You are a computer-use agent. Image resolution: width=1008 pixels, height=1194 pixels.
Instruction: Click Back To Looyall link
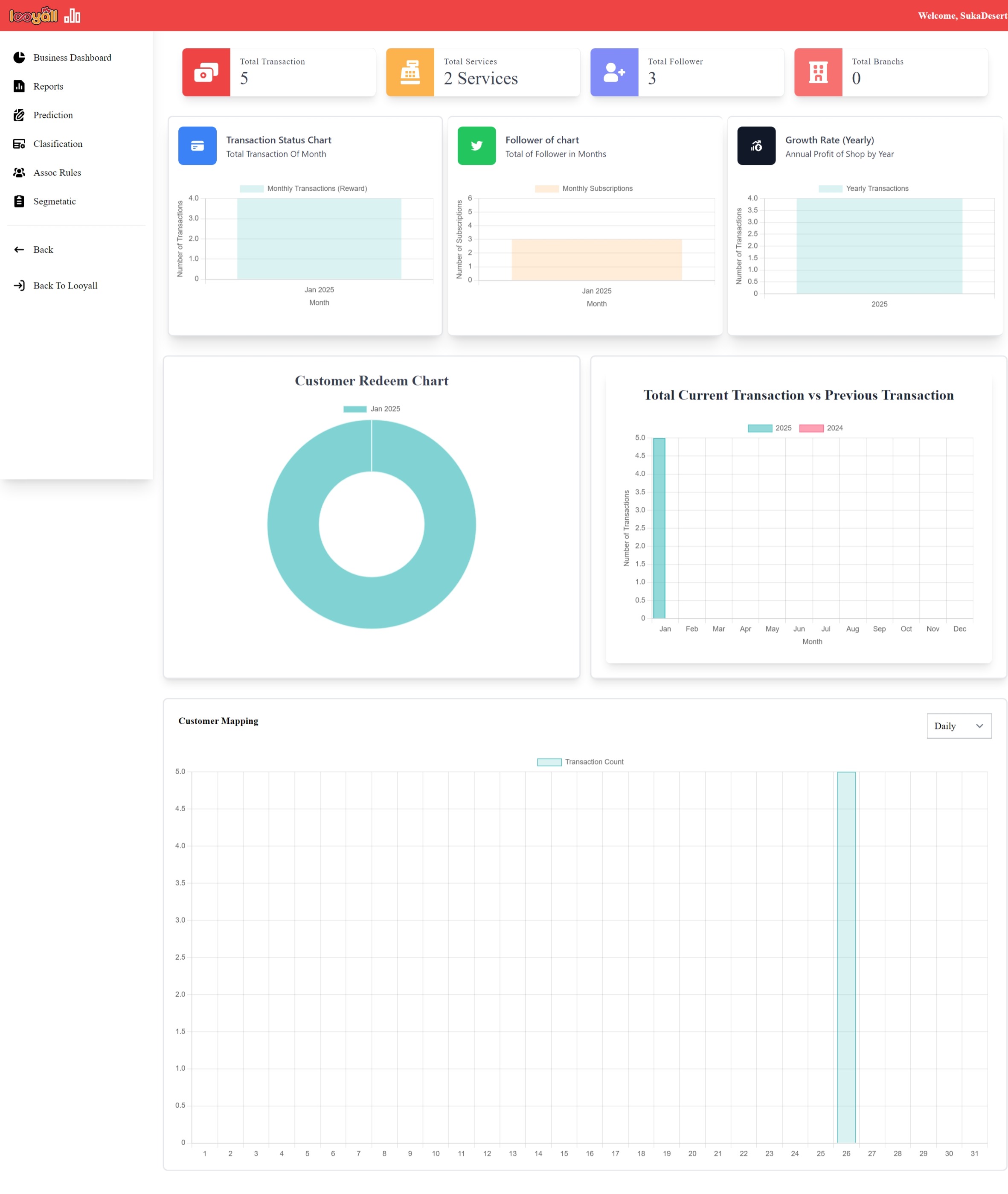65,286
